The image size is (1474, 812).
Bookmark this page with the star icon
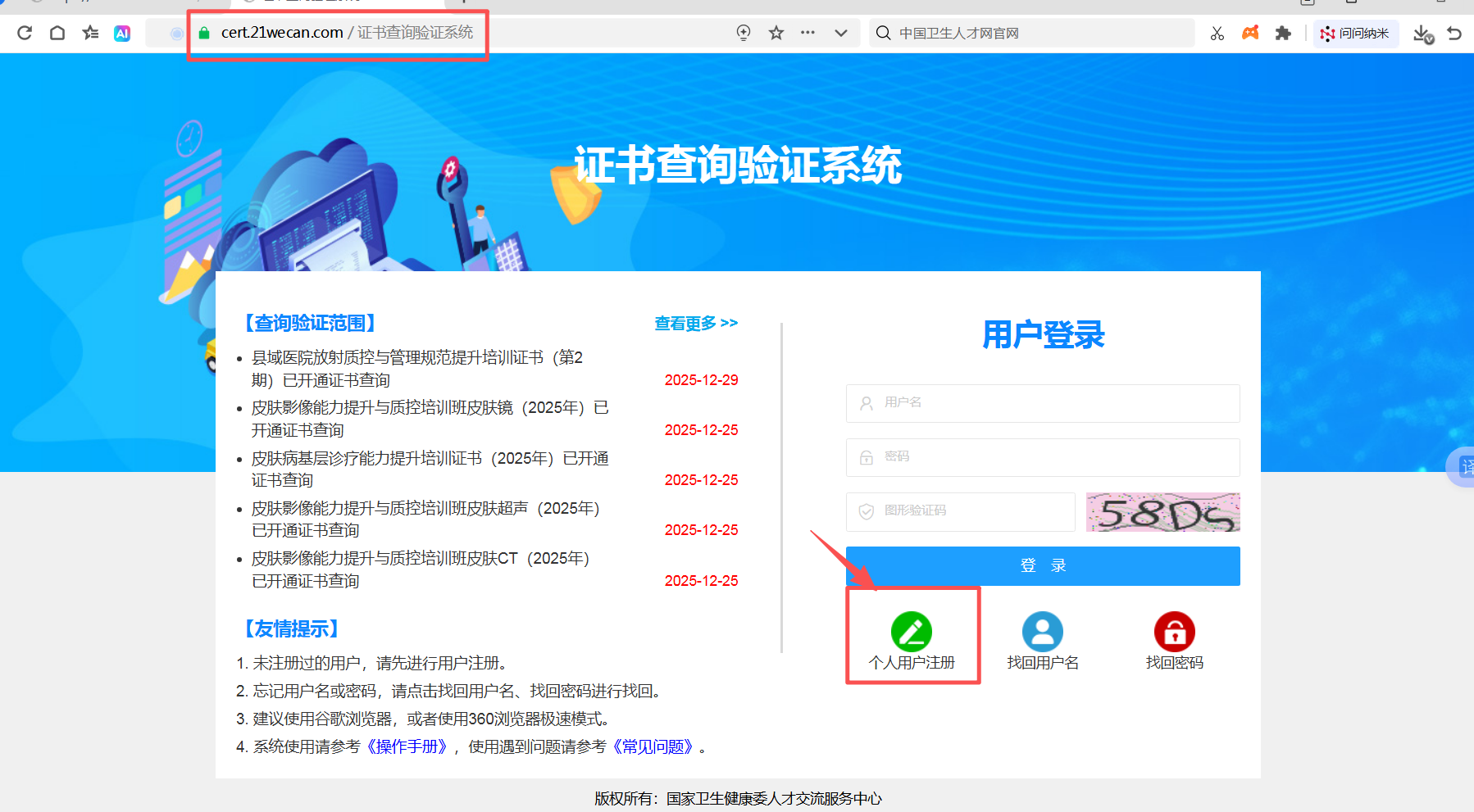(776, 33)
